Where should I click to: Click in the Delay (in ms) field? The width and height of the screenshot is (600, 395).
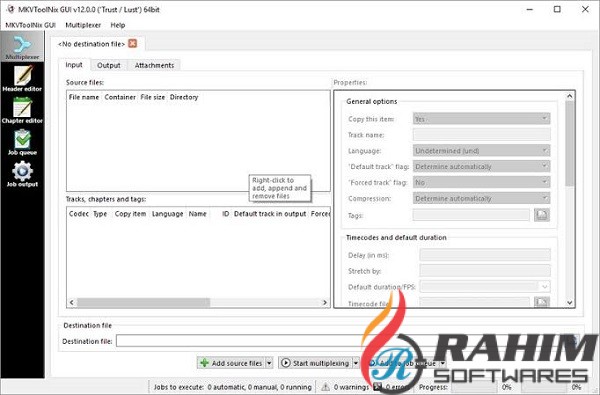[x=485, y=255]
